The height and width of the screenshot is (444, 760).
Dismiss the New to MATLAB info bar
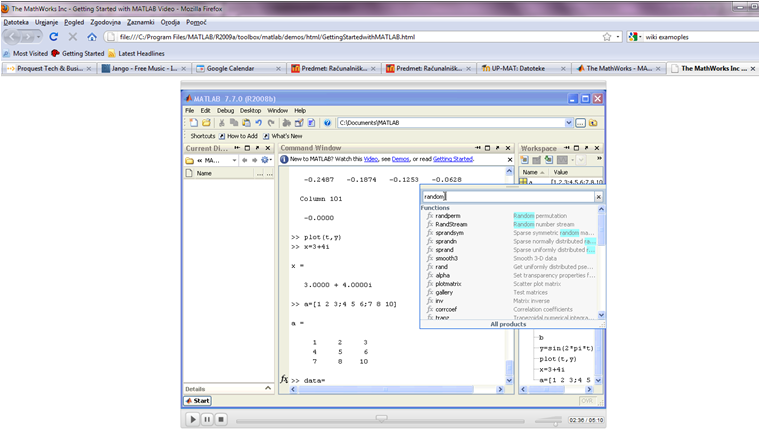pyautogui.click(x=510, y=159)
